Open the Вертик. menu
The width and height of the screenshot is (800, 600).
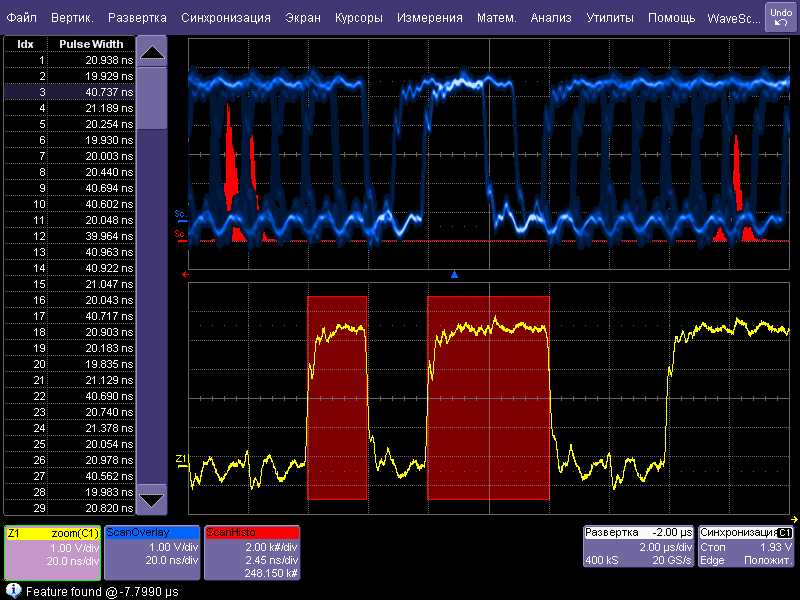coord(72,17)
